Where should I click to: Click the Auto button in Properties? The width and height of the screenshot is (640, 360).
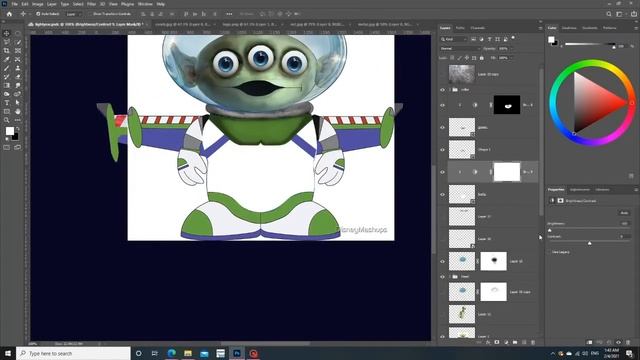624,213
